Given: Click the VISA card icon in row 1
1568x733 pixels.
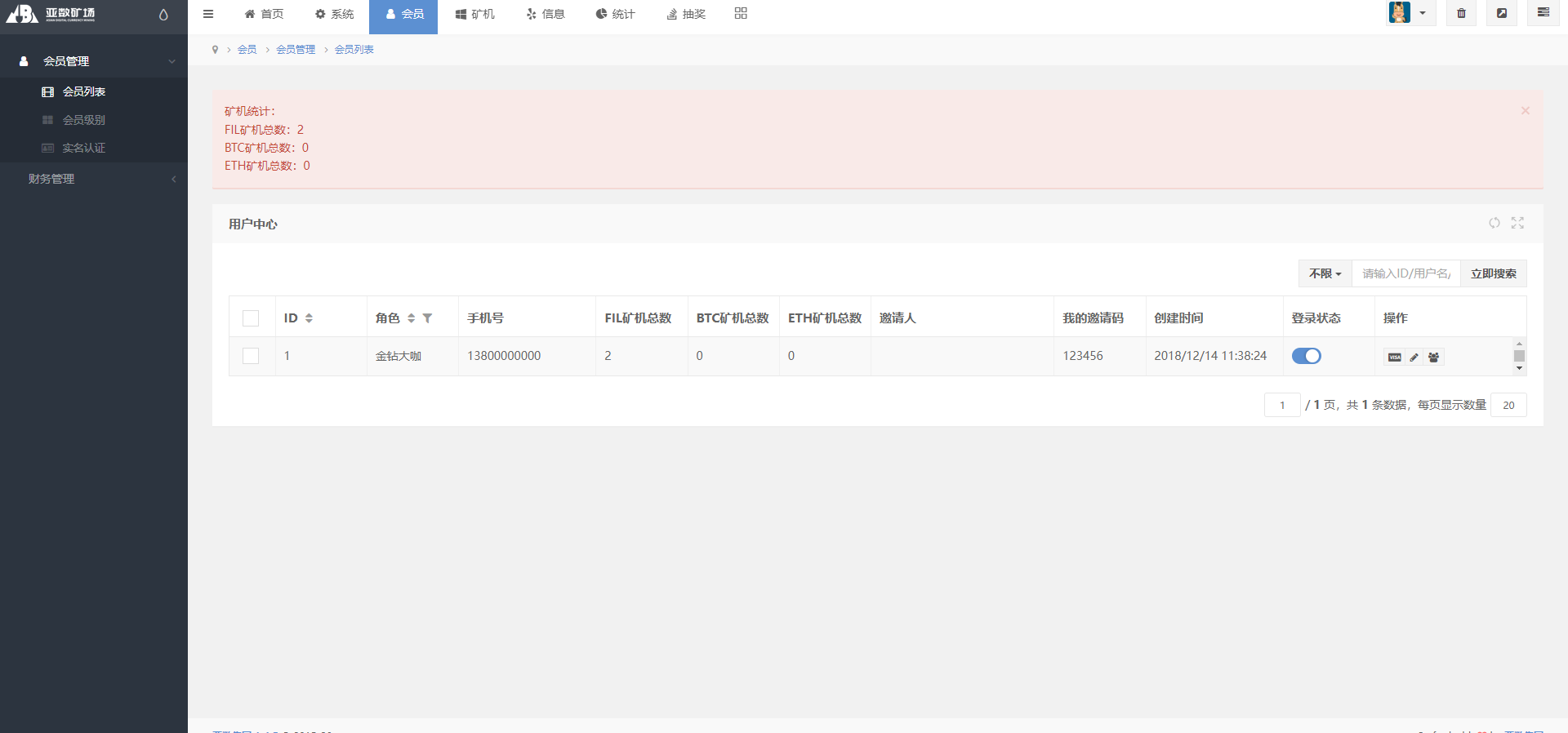Looking at the screenshot, I should click(x=1395, y=358).
